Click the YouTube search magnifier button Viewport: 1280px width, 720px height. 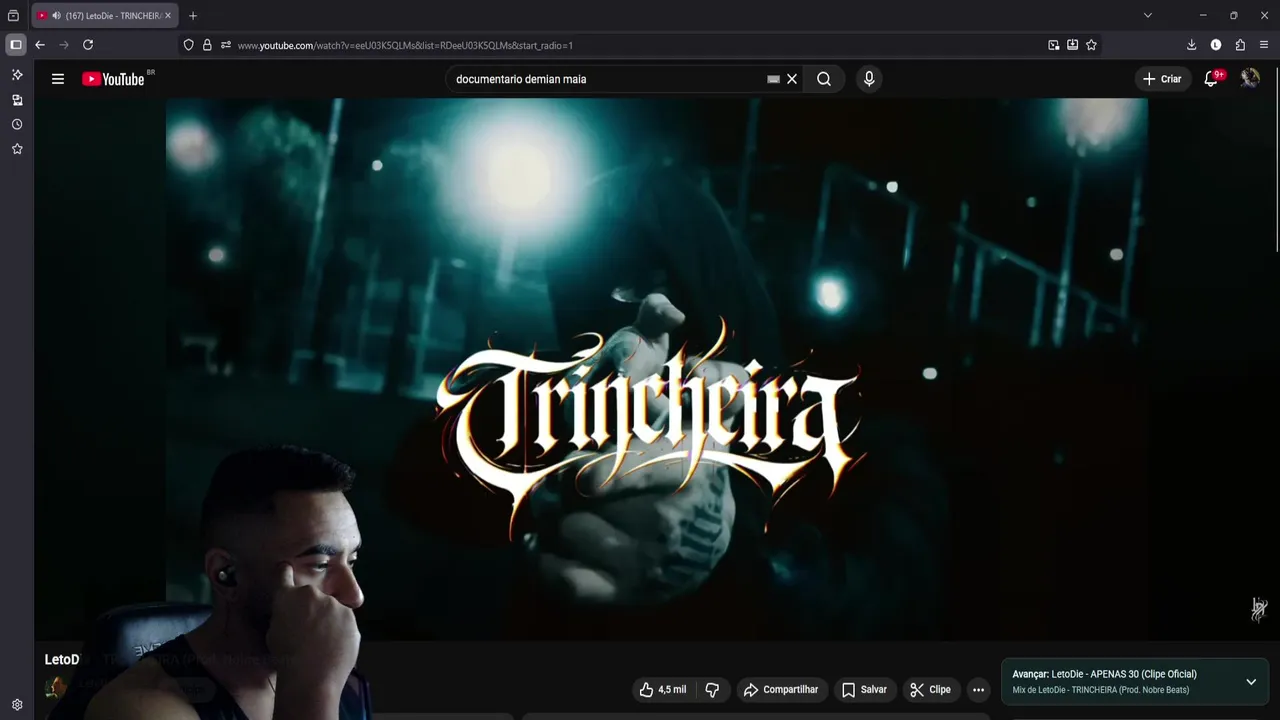(824, 79)
